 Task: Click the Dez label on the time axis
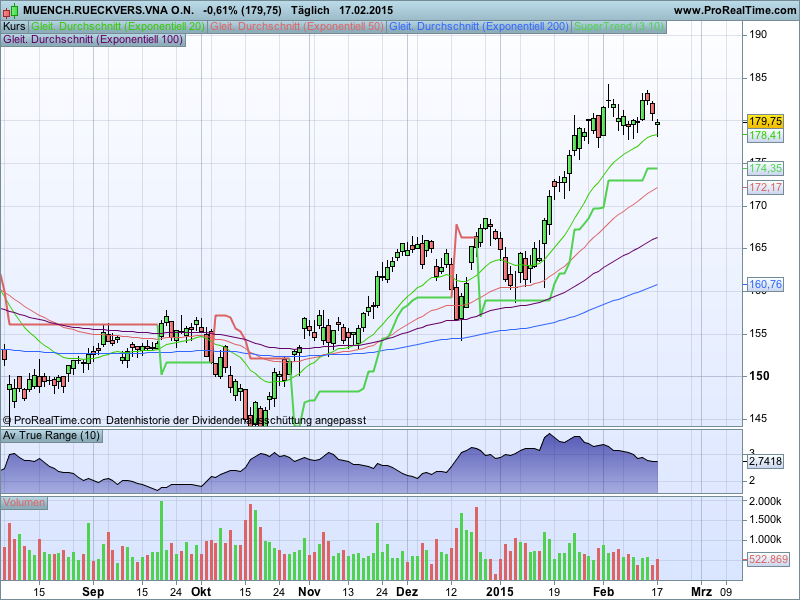tap(407, 592)
